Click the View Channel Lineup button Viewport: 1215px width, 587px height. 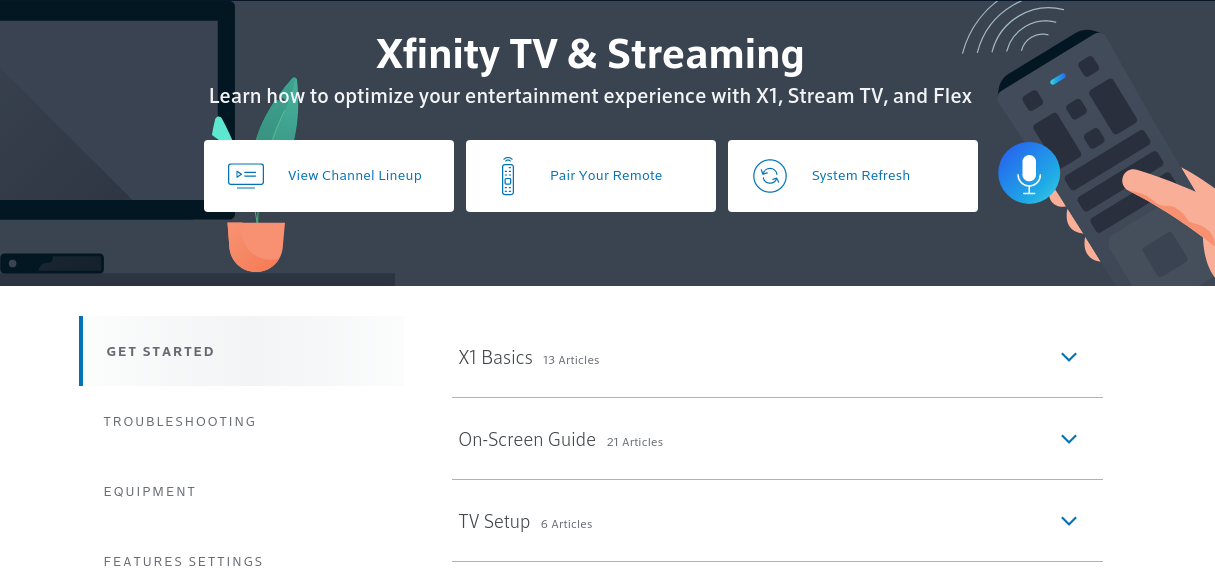[329, 176]
